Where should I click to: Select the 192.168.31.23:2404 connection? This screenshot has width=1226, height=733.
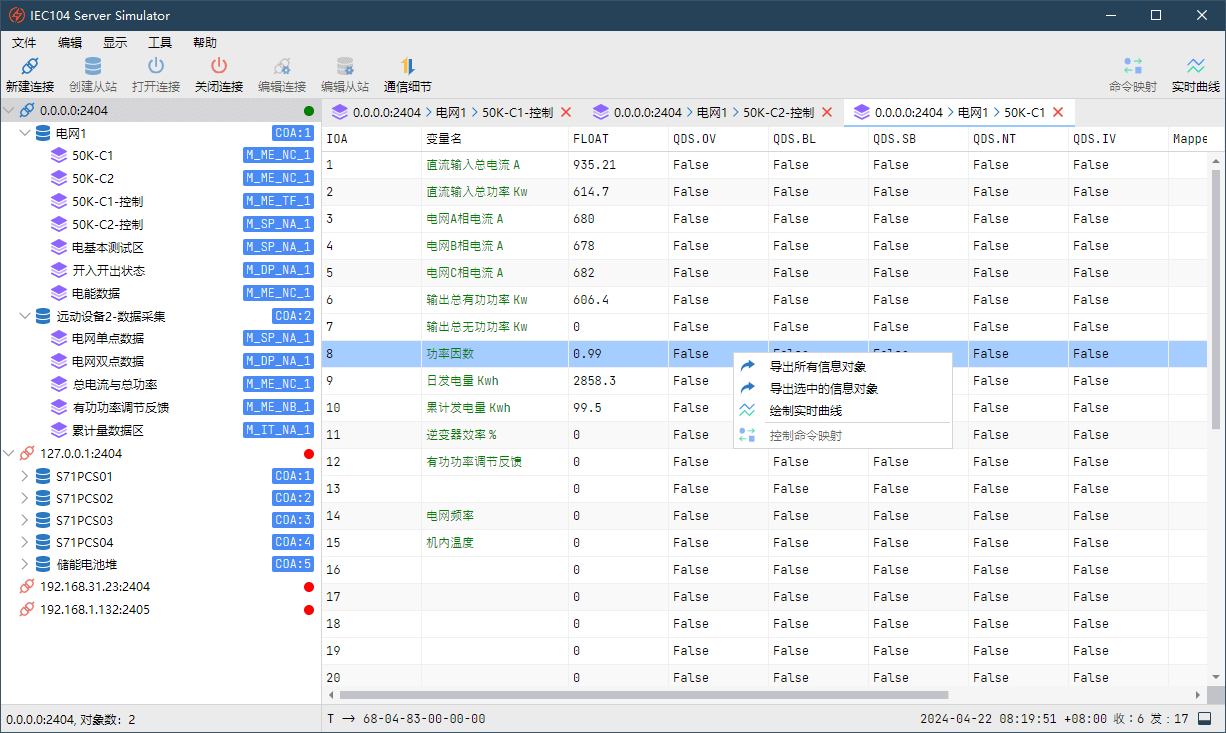pyautogui.click(x=95, y=587)
